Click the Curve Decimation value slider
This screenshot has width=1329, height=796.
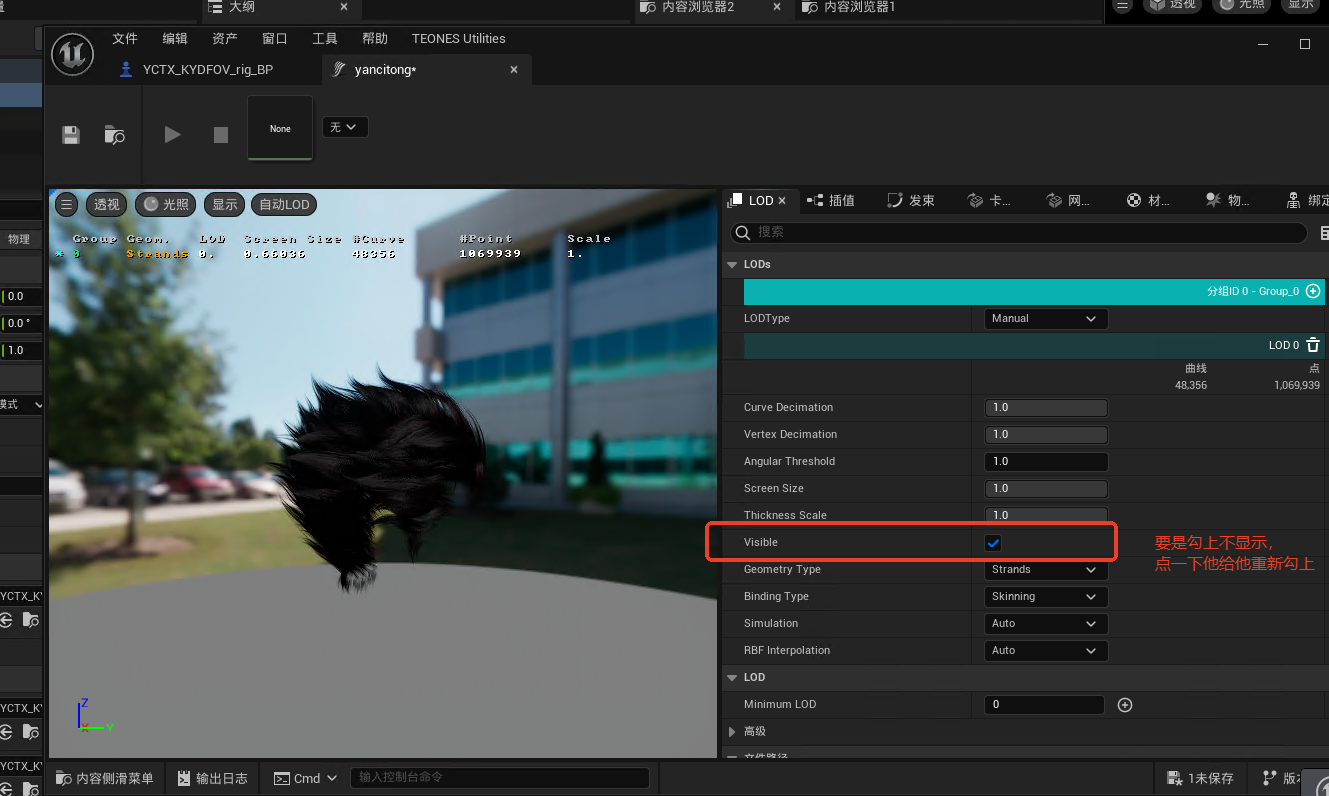click(x=1045, y=408)
